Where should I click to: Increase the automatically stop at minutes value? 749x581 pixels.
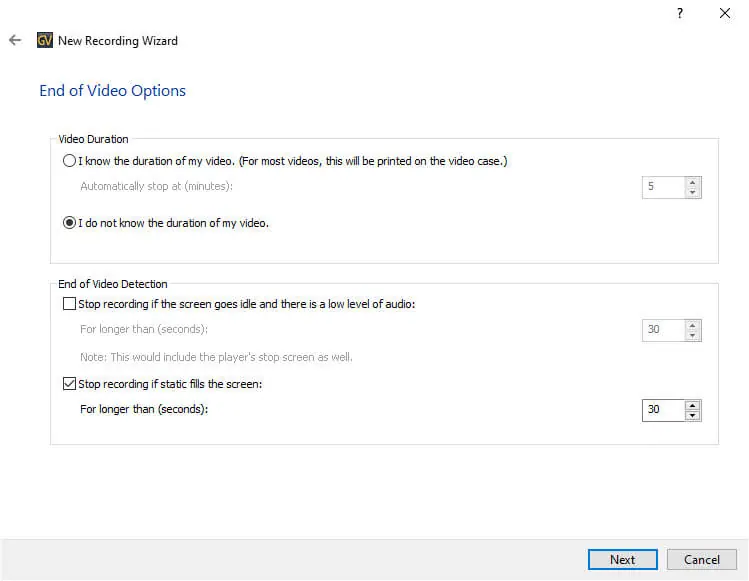(x=693, y=183)
